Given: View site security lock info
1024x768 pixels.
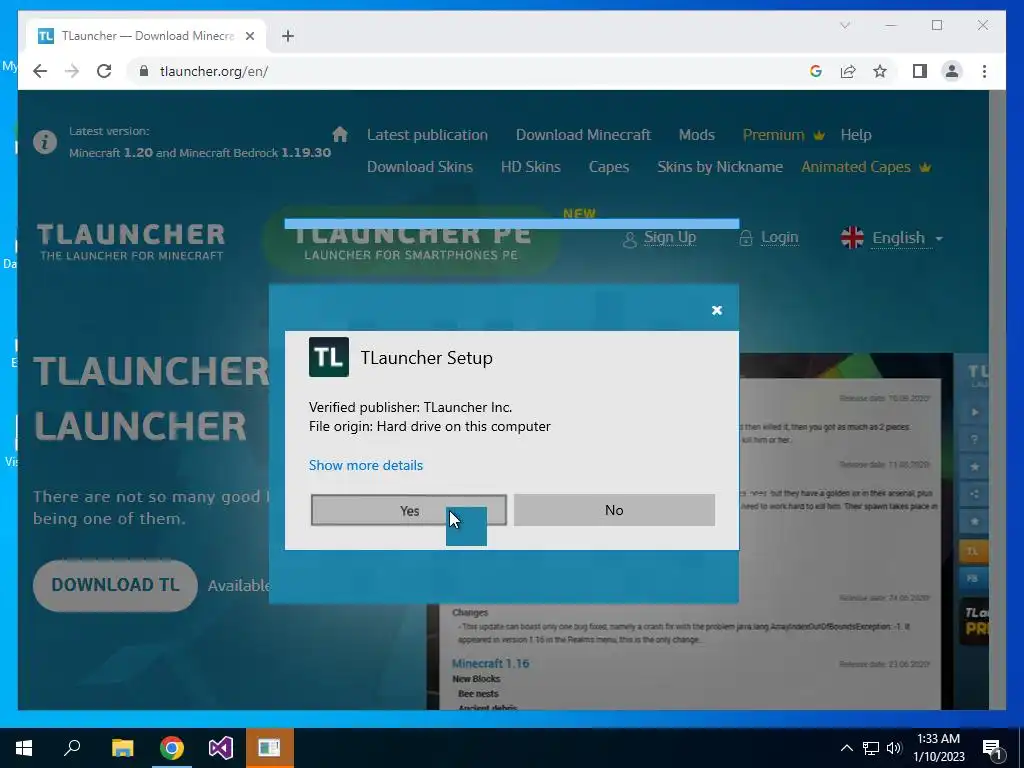Looking at the screenshot, I should coord(144,71).
